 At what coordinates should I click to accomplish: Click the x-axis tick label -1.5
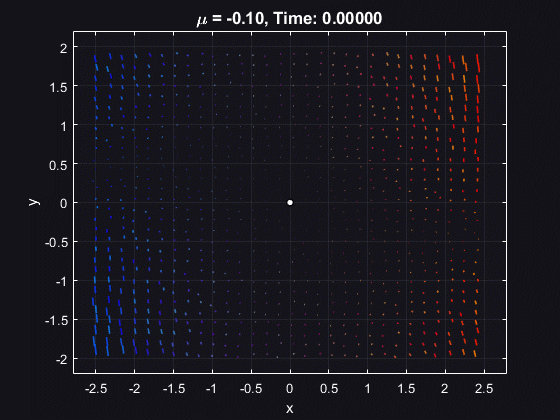click(174, 389)
